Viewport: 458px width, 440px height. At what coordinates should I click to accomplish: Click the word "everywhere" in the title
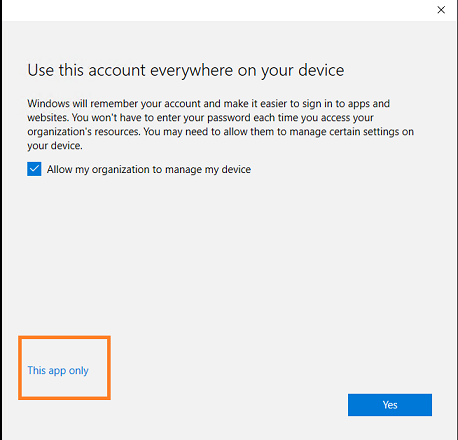click(192, 71)
